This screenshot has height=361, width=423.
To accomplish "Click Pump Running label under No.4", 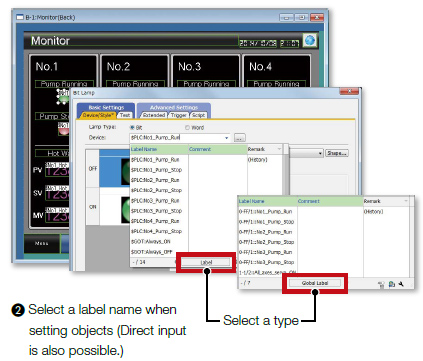I will (276, 84).
